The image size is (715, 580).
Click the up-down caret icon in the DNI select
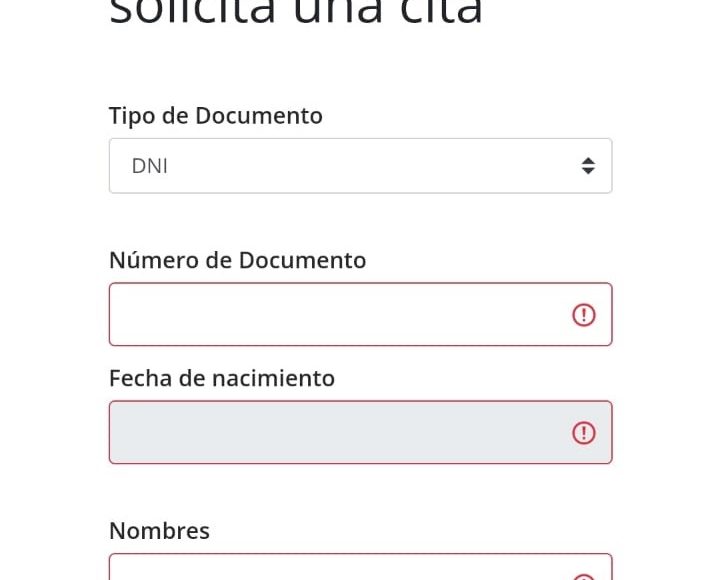(588, 166)
